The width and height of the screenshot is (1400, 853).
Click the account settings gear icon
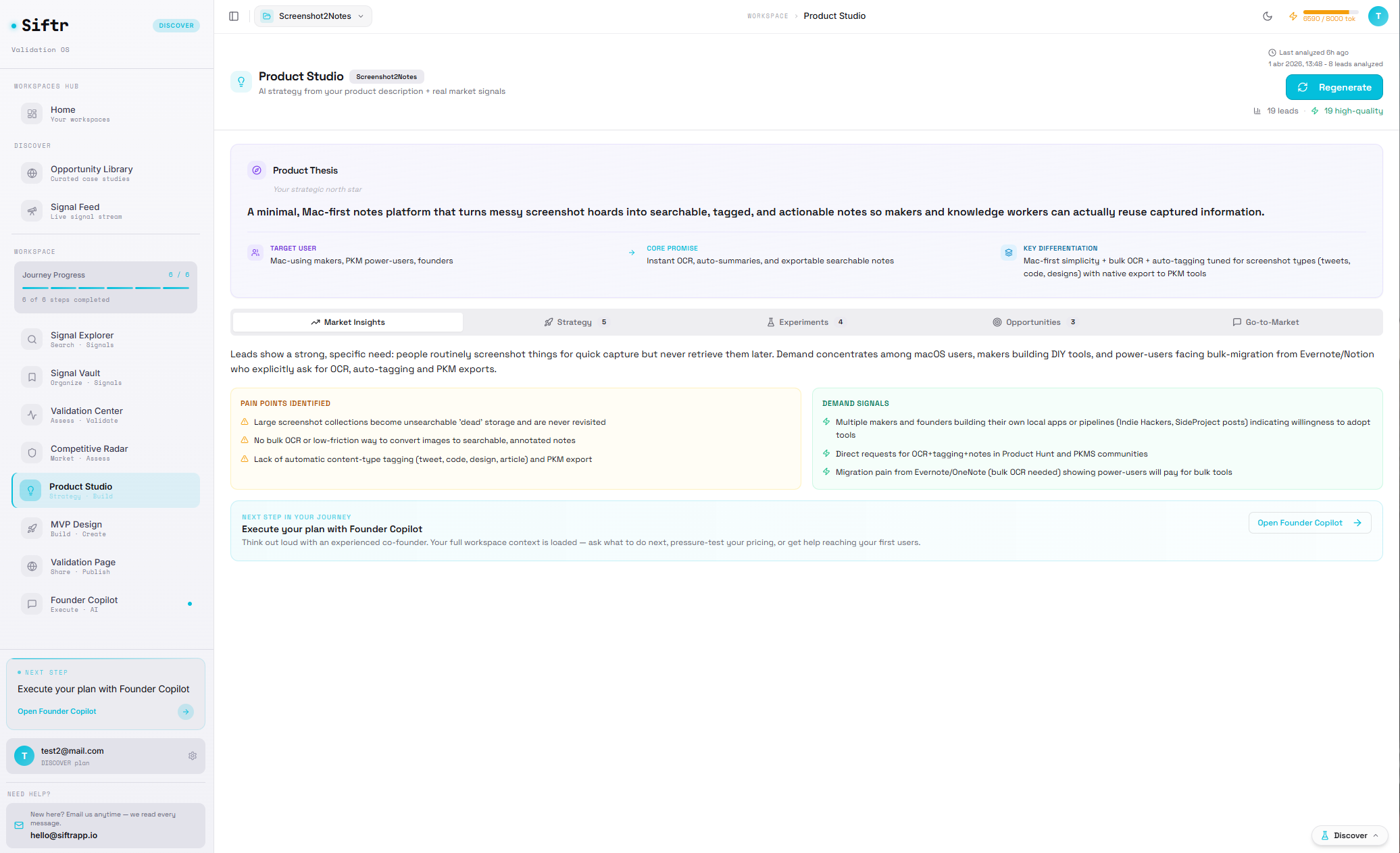193,756
